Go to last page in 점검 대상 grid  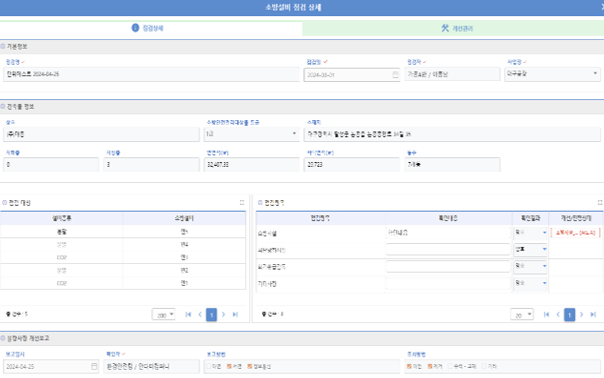pyautogui.click(x=235, y=314)
